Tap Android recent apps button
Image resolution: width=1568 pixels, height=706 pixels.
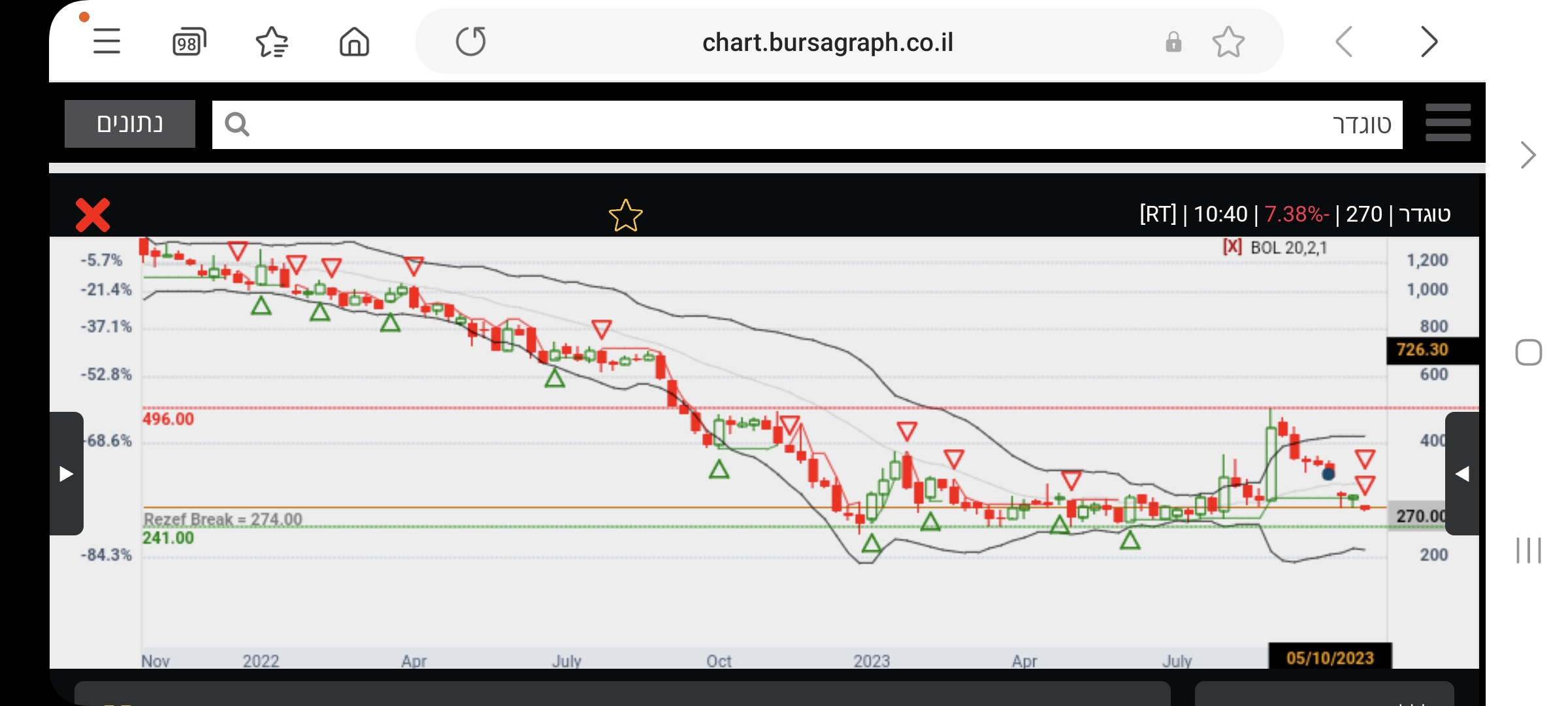pos(1528,550)
